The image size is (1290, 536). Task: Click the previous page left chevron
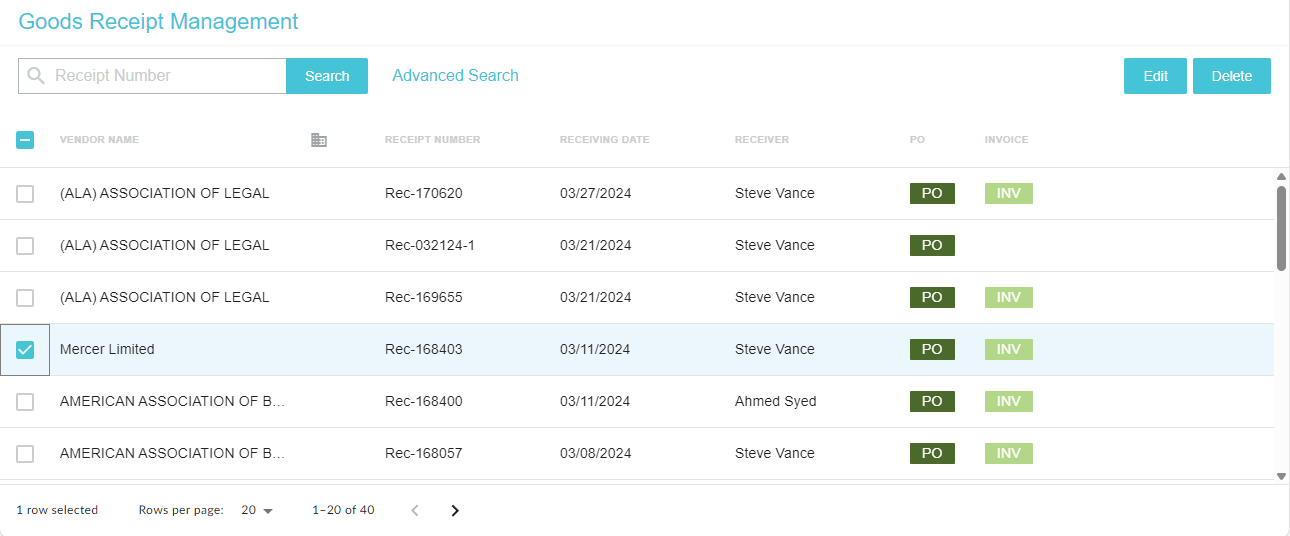click(415, 510)
